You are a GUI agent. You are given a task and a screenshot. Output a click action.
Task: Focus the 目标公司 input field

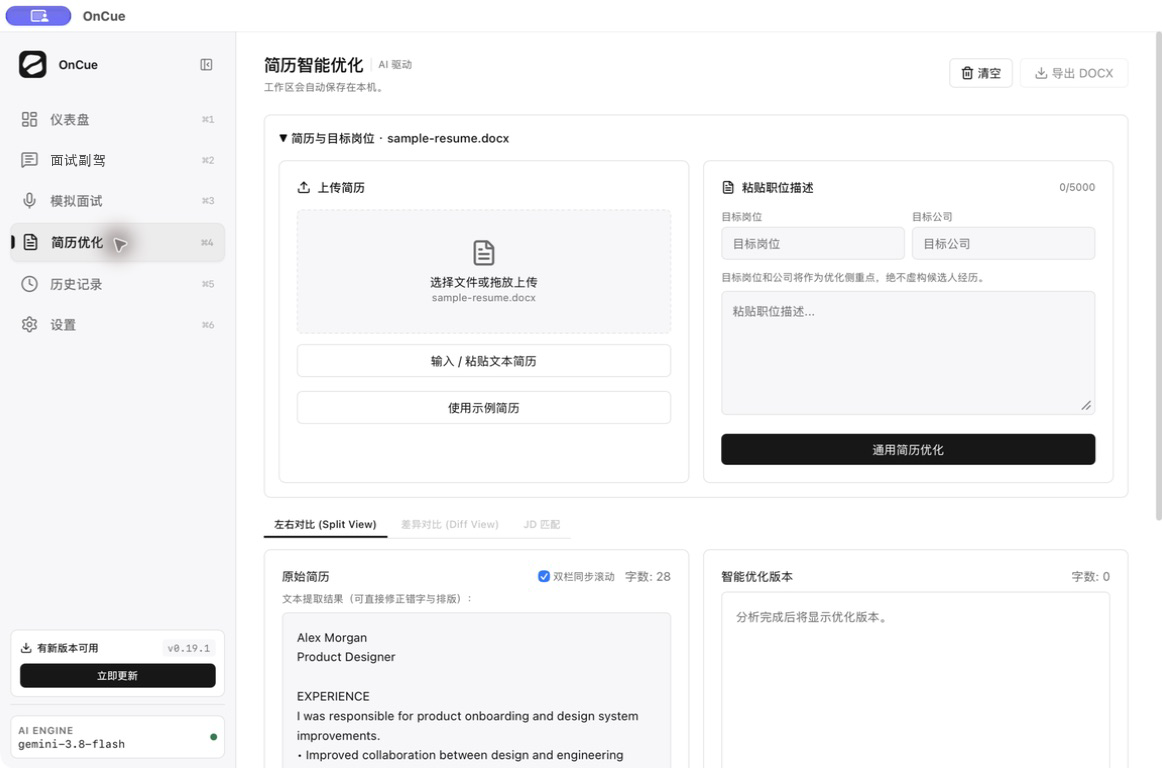1003,243
